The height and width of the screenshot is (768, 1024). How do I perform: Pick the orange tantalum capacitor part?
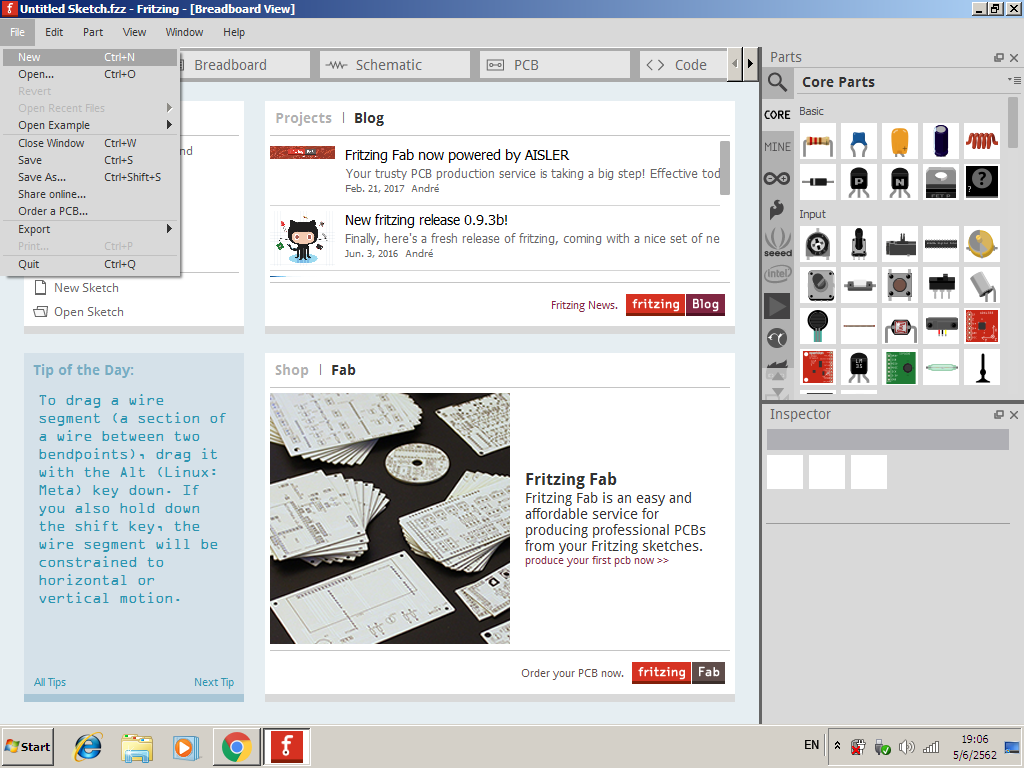900,141
